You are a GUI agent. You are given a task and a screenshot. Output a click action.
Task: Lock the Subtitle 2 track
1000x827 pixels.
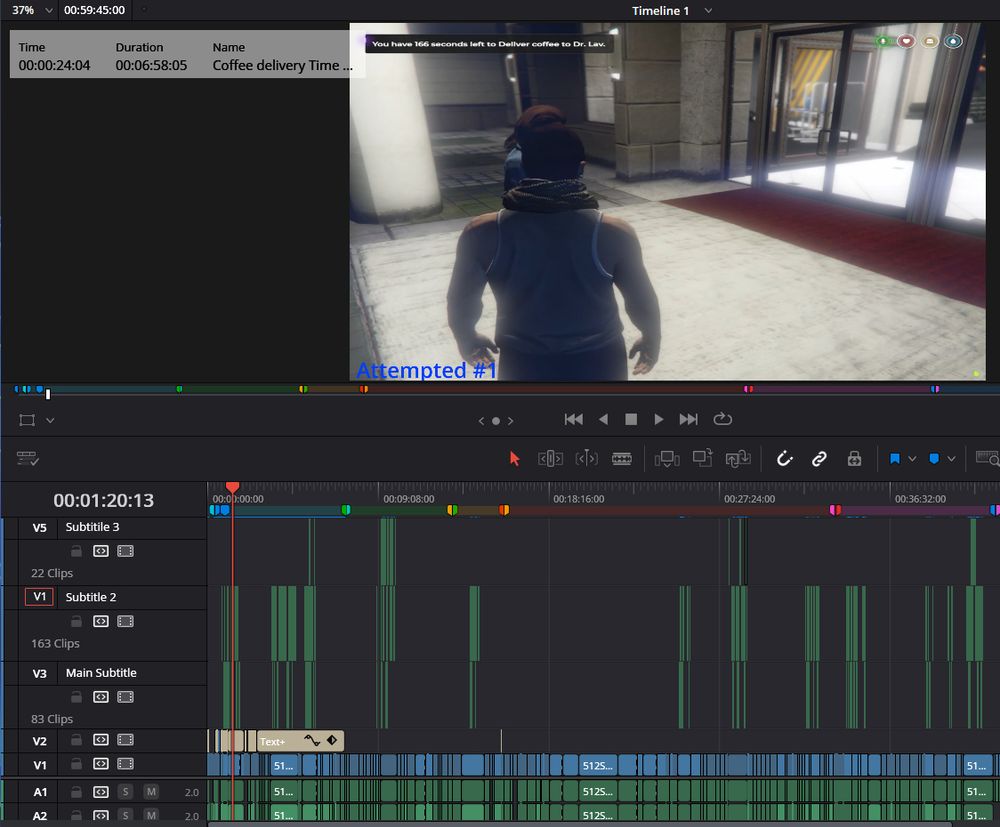coord(77,621)
